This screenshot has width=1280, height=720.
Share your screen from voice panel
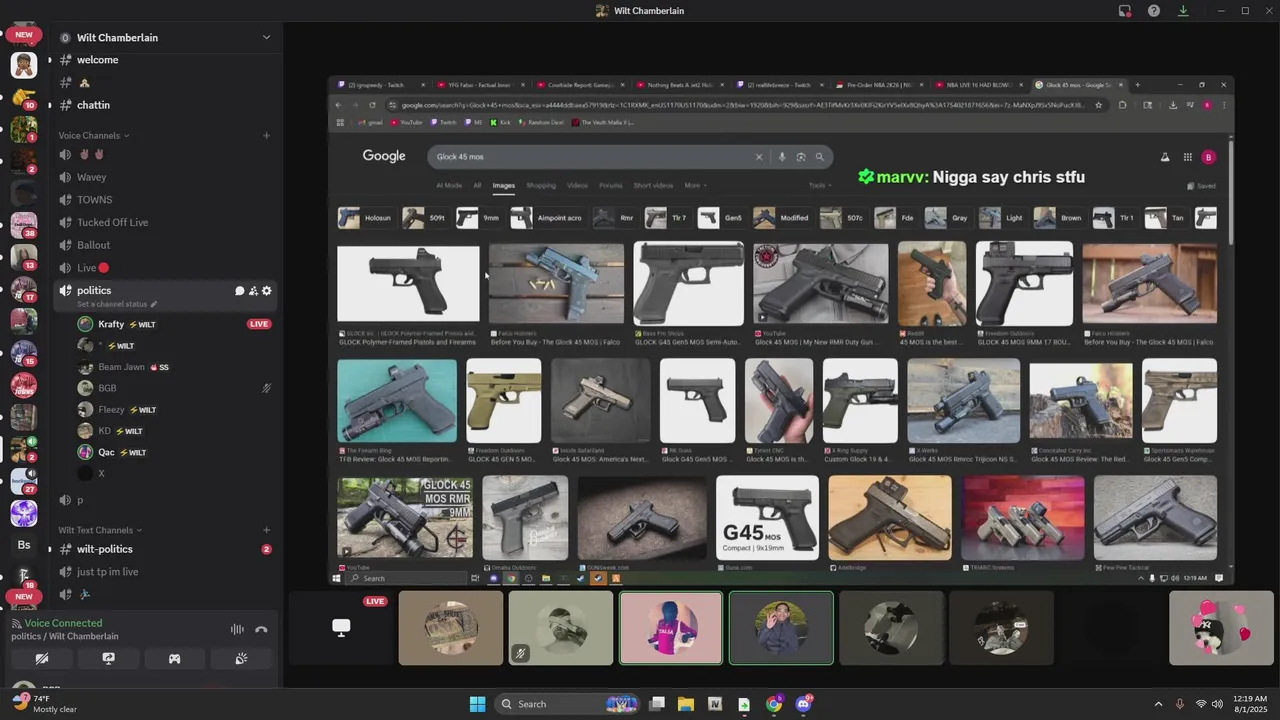108,659
